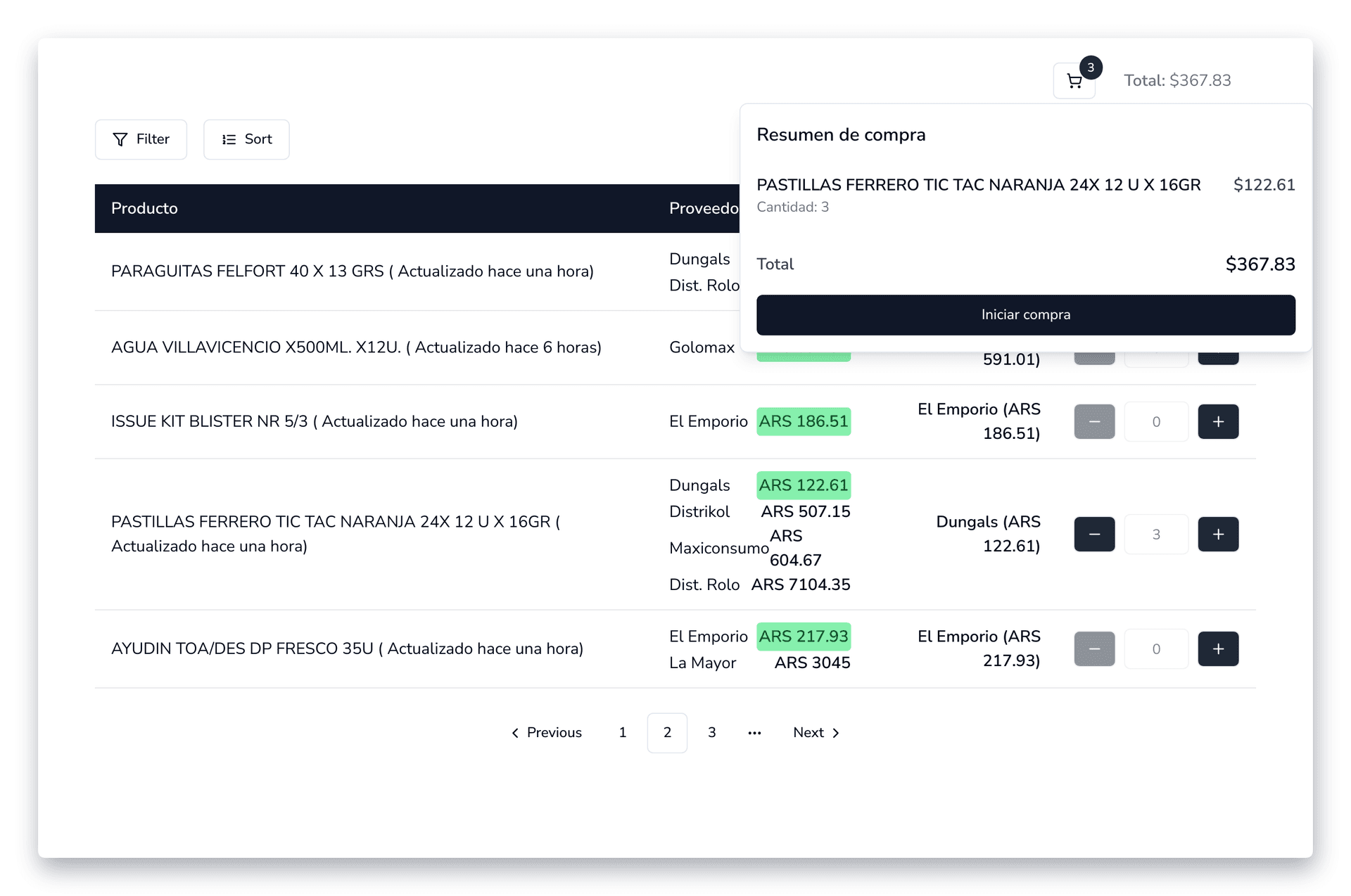Decrease quantity for PASTILLAS FERRERO TIC TAC
1351x896 pixels.
1094,534
